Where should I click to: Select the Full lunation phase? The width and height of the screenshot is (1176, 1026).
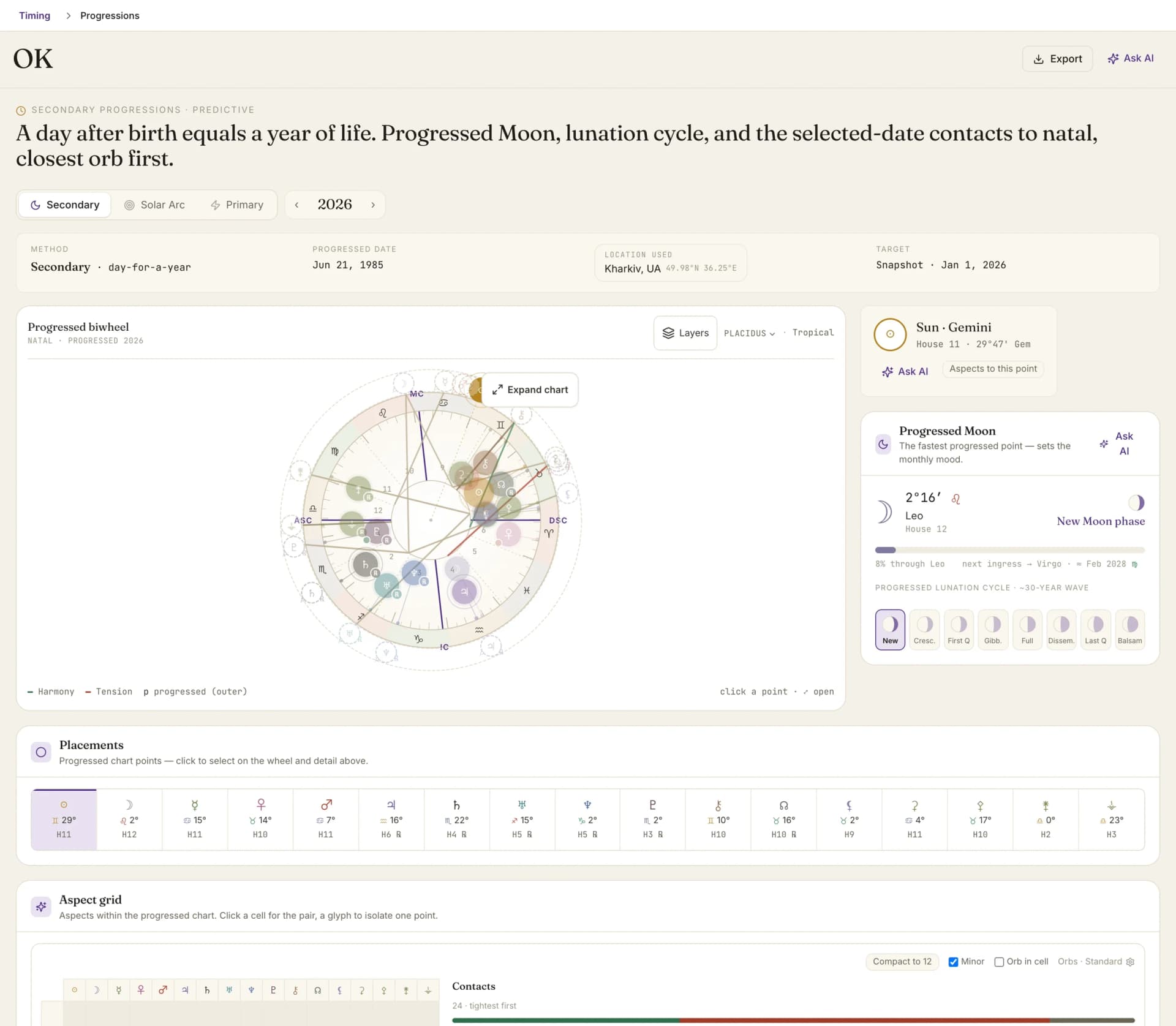[1027, 630]
